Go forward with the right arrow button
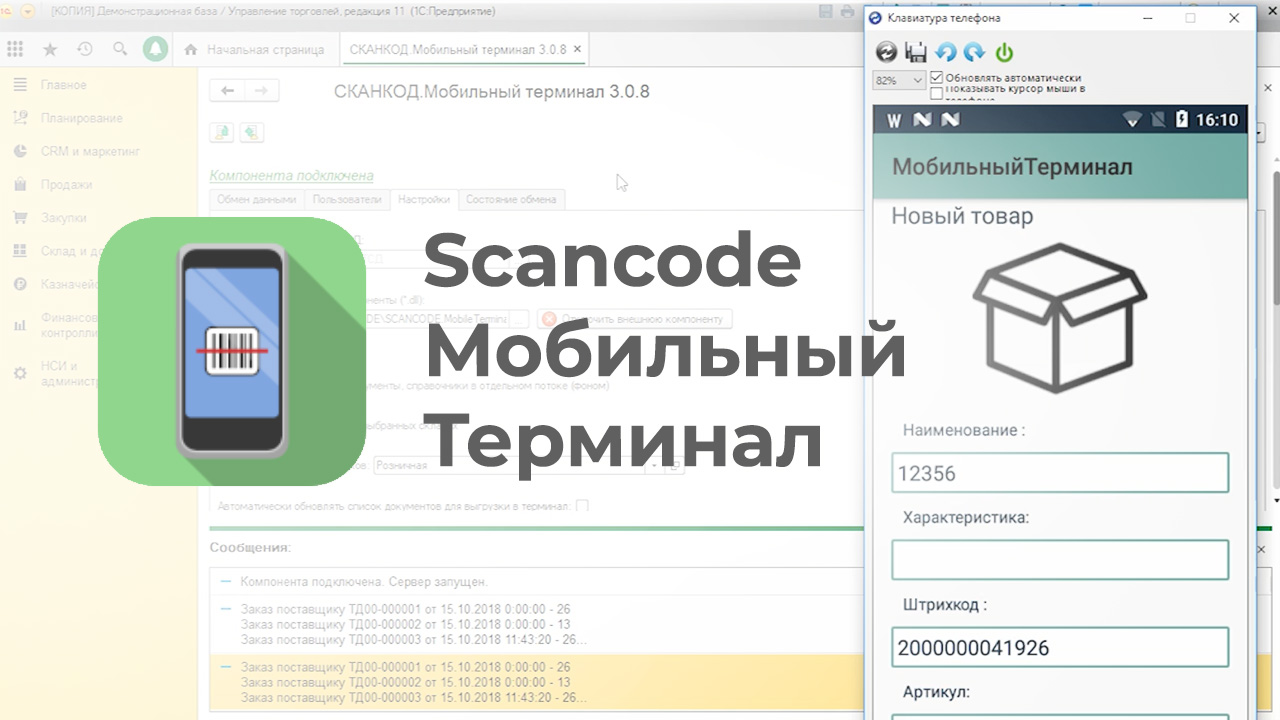This screenshot has width=1280, height=720. click(x=261, y=91)
